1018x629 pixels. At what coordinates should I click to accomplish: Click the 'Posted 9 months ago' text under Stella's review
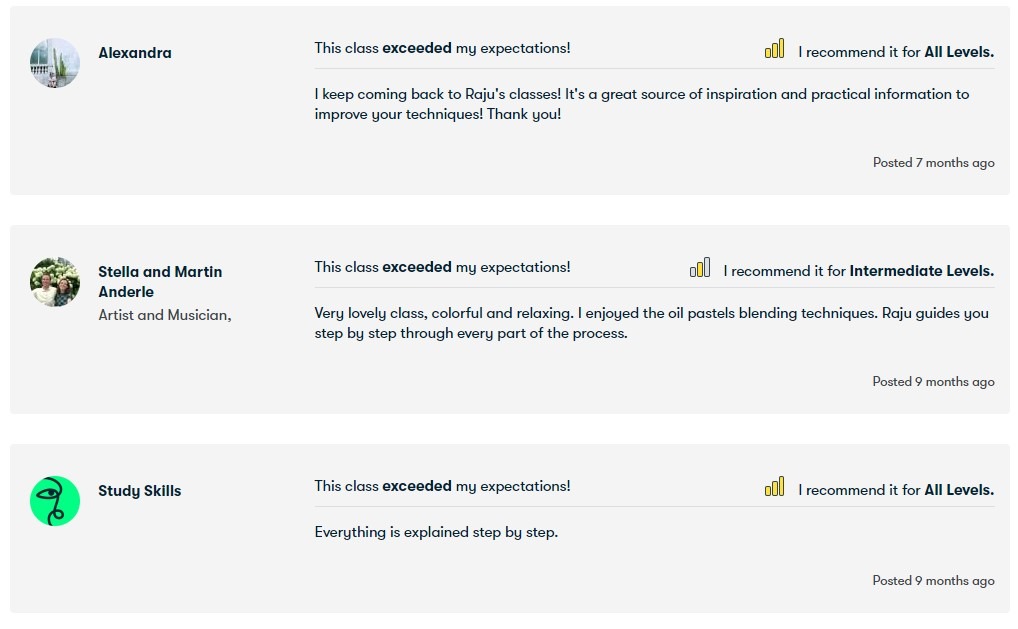click(933, 382)
